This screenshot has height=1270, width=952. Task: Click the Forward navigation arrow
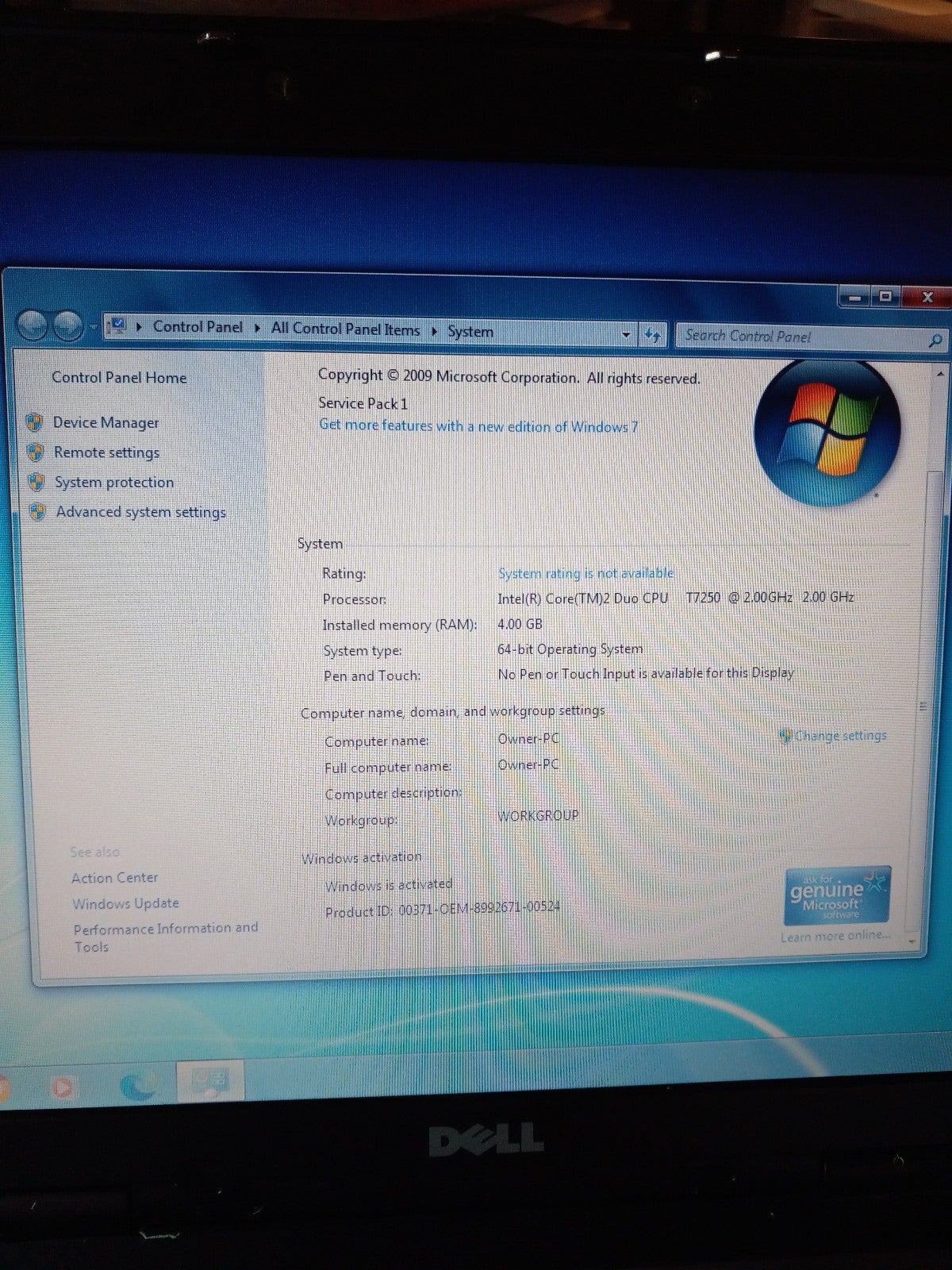[68, 325]
